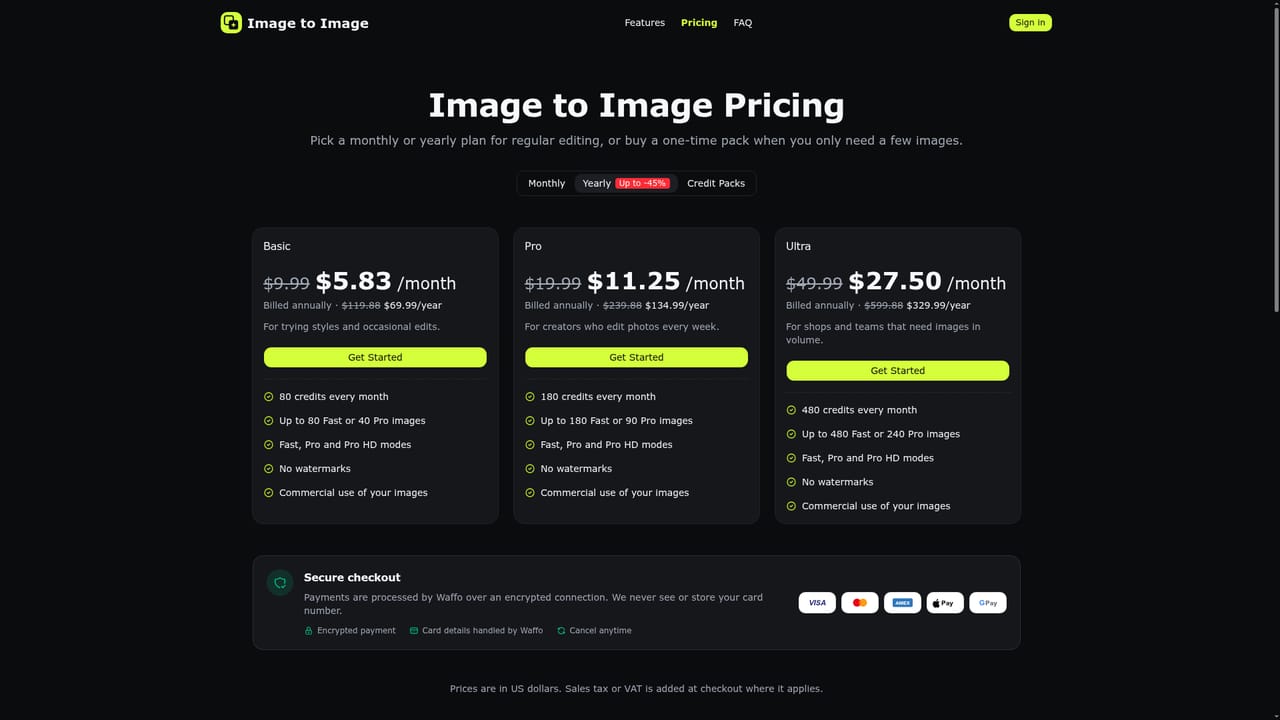Viewport: 1280px width, 720px height.
Task: Switch to Monthly billing tab
Action: click(547, 183)
